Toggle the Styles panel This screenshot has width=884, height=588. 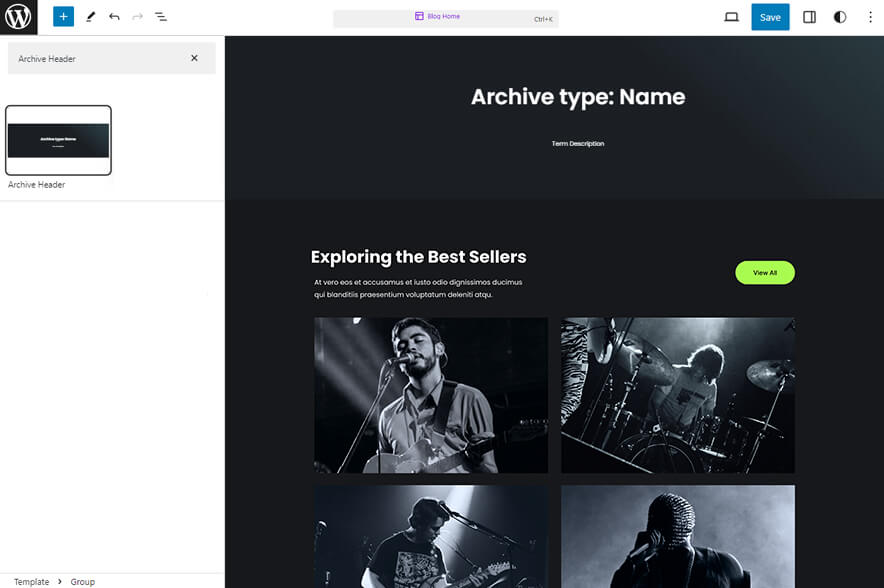(839, 16)
